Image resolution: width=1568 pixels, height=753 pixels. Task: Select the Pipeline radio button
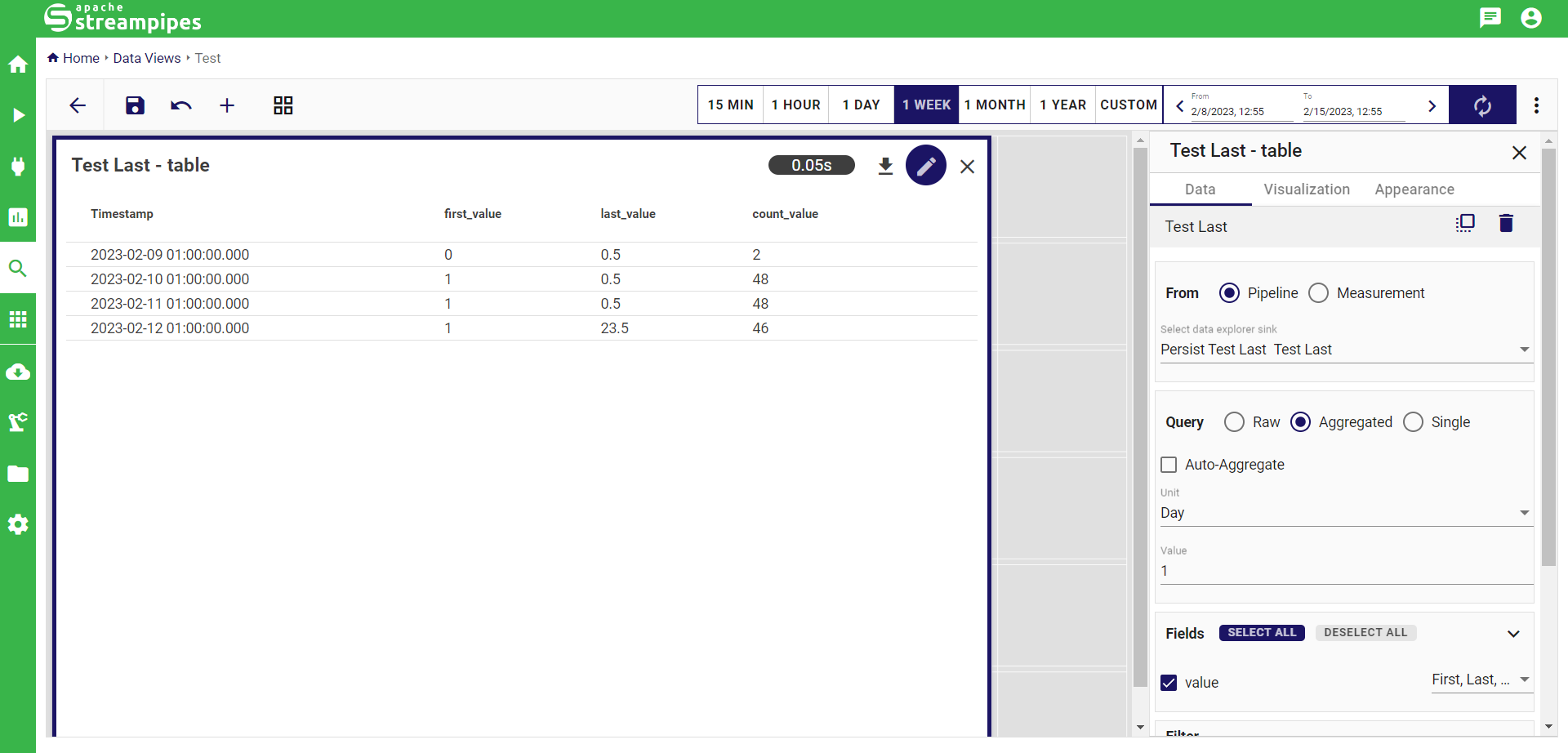[x=1229, y=293]
